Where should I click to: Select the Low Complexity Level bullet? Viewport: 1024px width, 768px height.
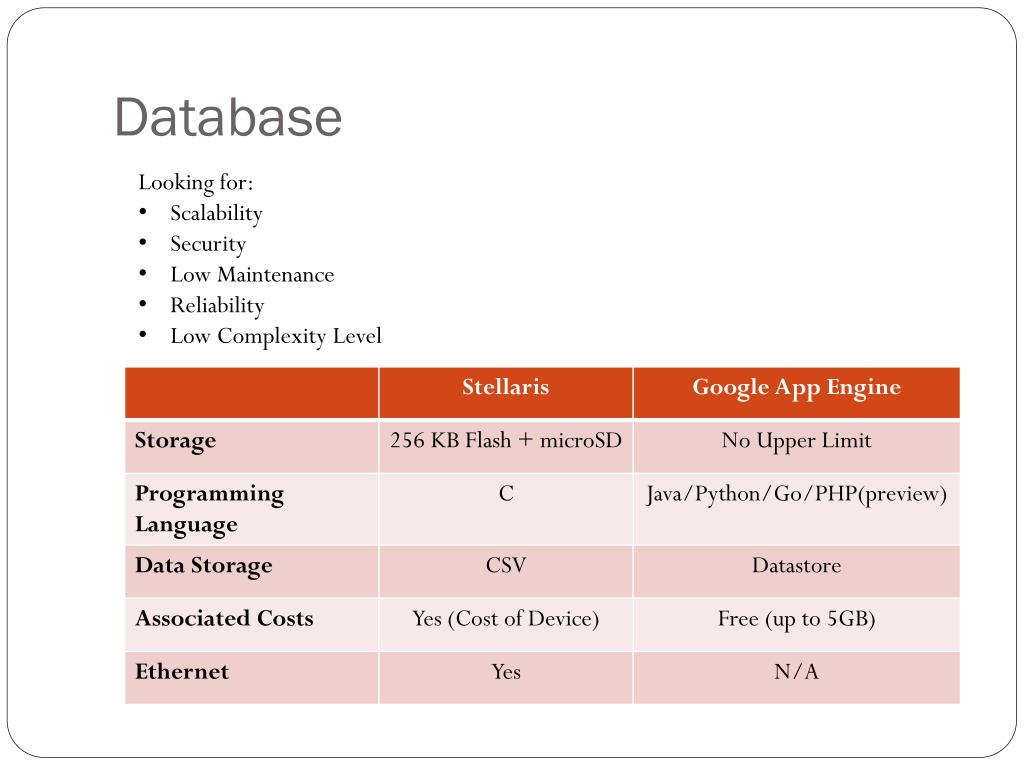pyautogui.click(x=276, y=336)
